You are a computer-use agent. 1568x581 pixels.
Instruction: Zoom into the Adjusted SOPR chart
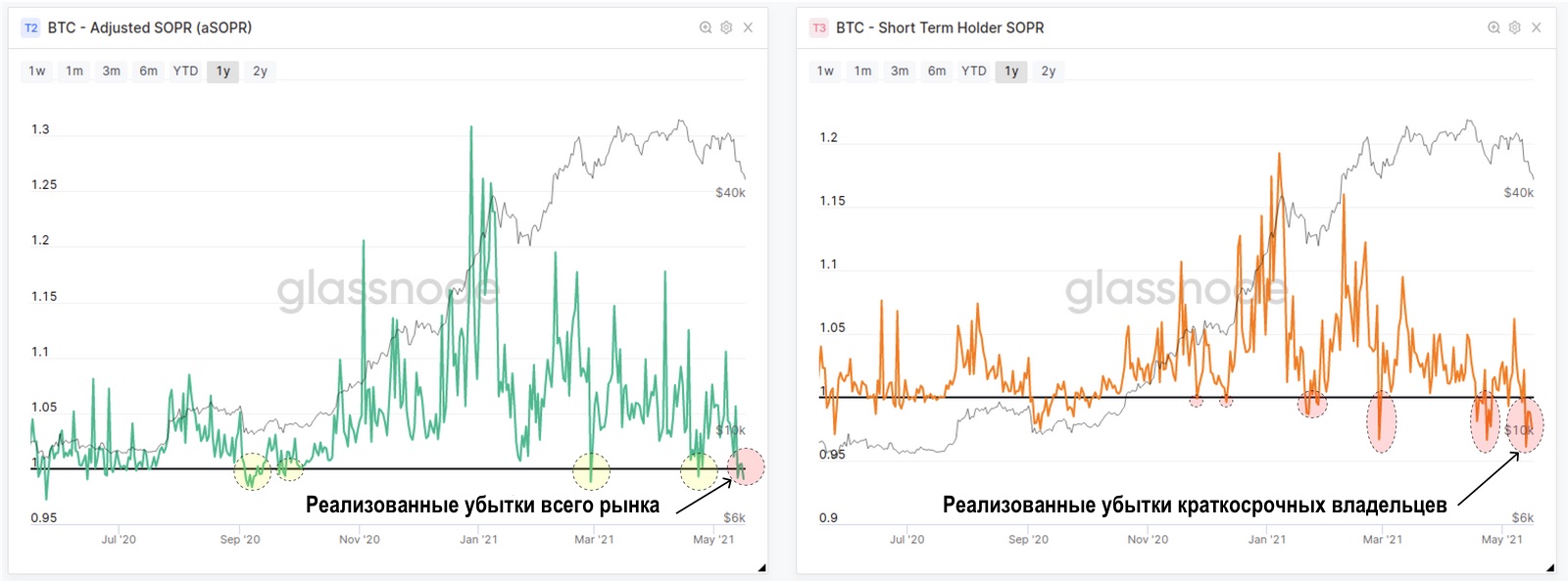pyautogui.click(x=706, y=27)
